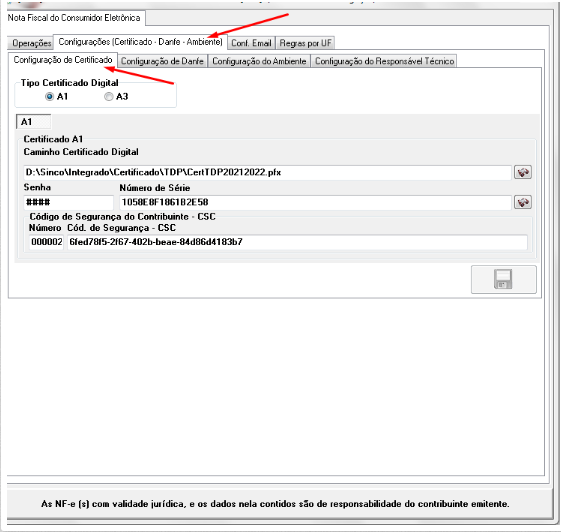561x532 pixels.
Task: Click the Nota Fiscal do Consumidor Eletrônica tab
Action: [x=74, y=18]
